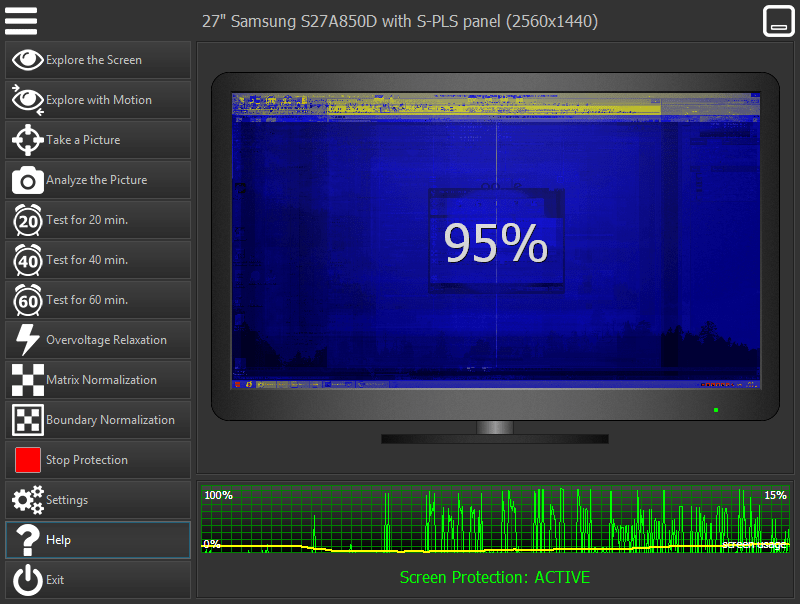Run Boundary Normalization tool

tap(28, 420)
